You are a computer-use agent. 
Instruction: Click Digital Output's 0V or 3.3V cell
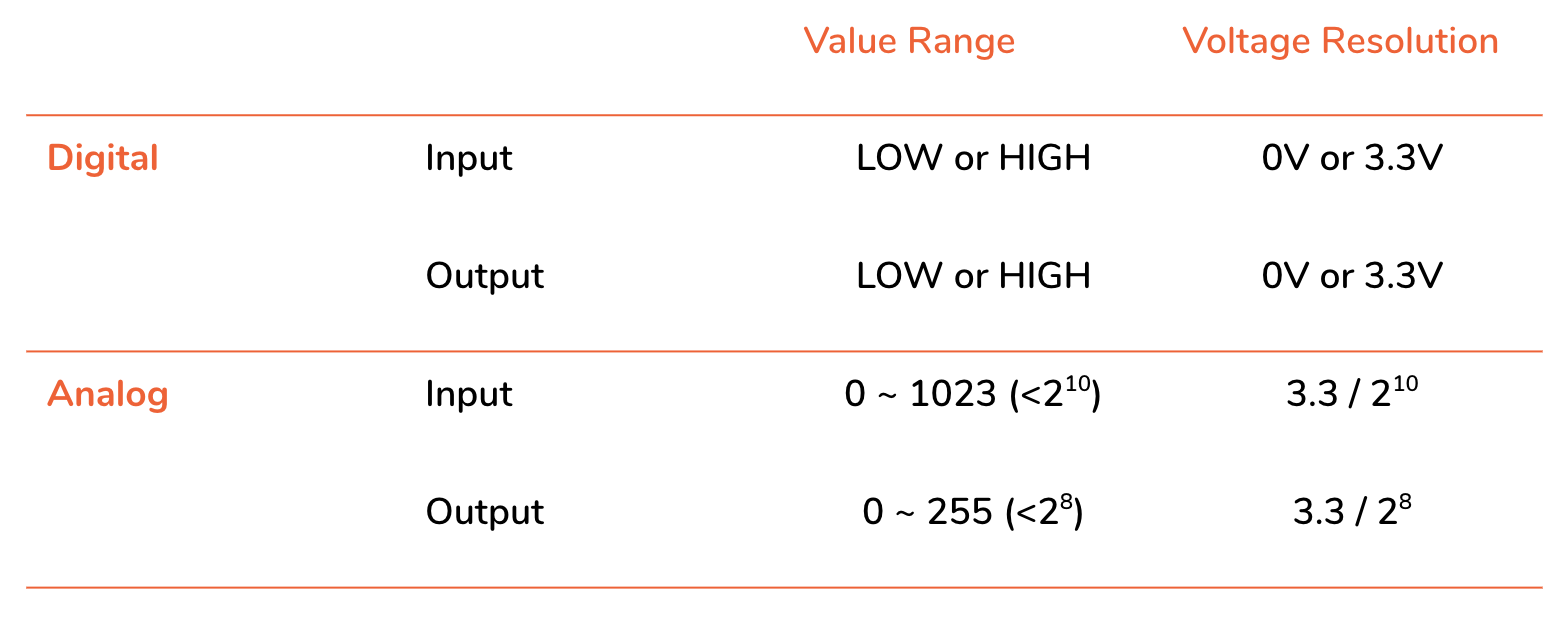click(x=1352, y=276)
